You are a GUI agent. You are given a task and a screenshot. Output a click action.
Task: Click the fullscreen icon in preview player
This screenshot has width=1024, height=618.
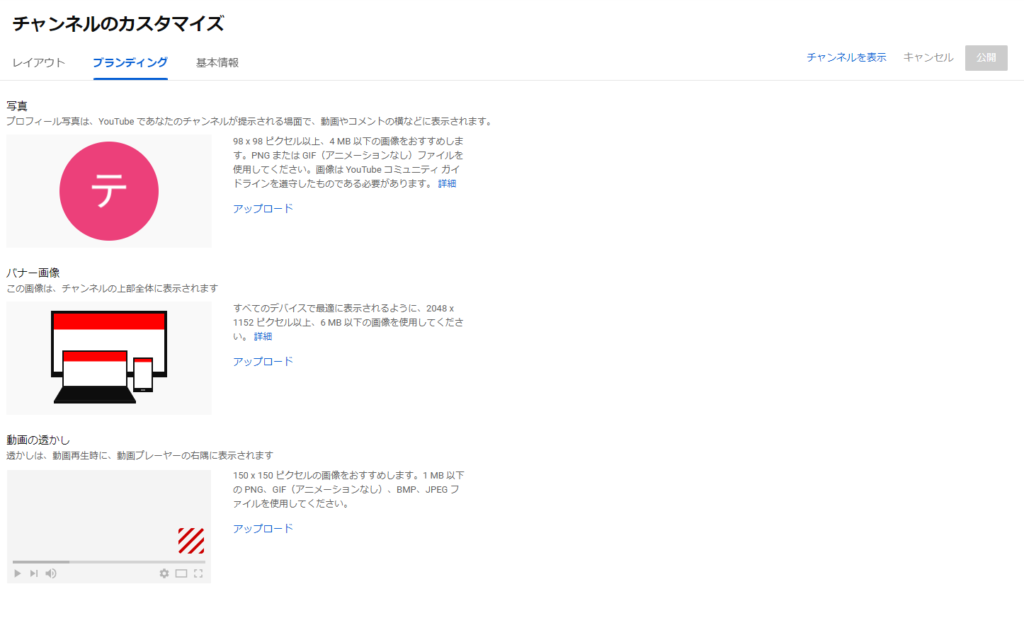pyautogui.click(x=198, y=573)
